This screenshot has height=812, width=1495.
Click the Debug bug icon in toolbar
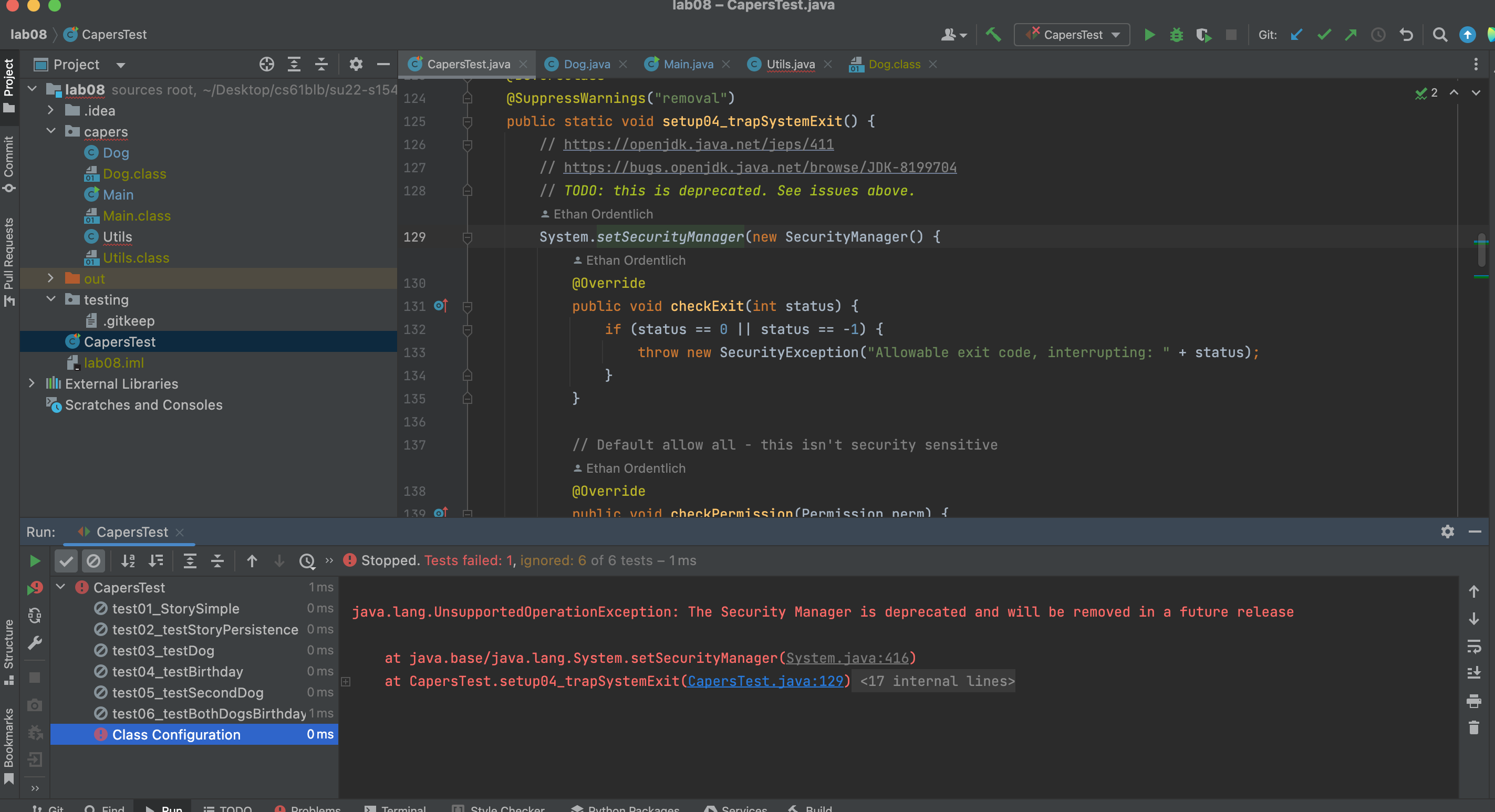[1176, 35]
